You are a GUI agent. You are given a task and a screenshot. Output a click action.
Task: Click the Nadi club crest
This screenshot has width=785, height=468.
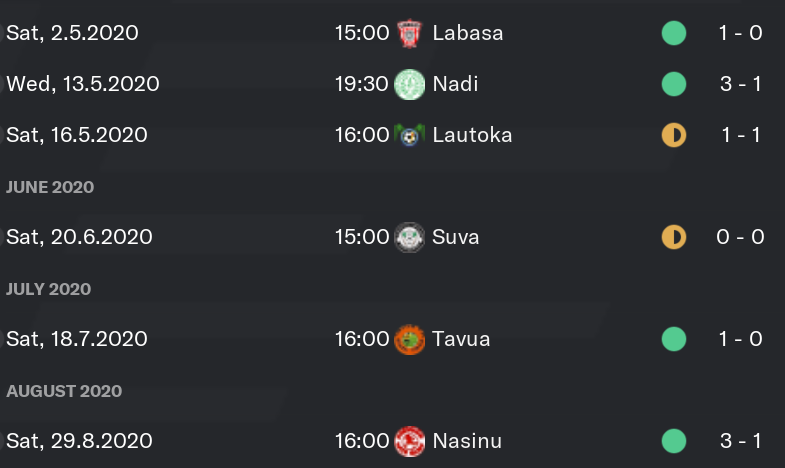[410, 84]
